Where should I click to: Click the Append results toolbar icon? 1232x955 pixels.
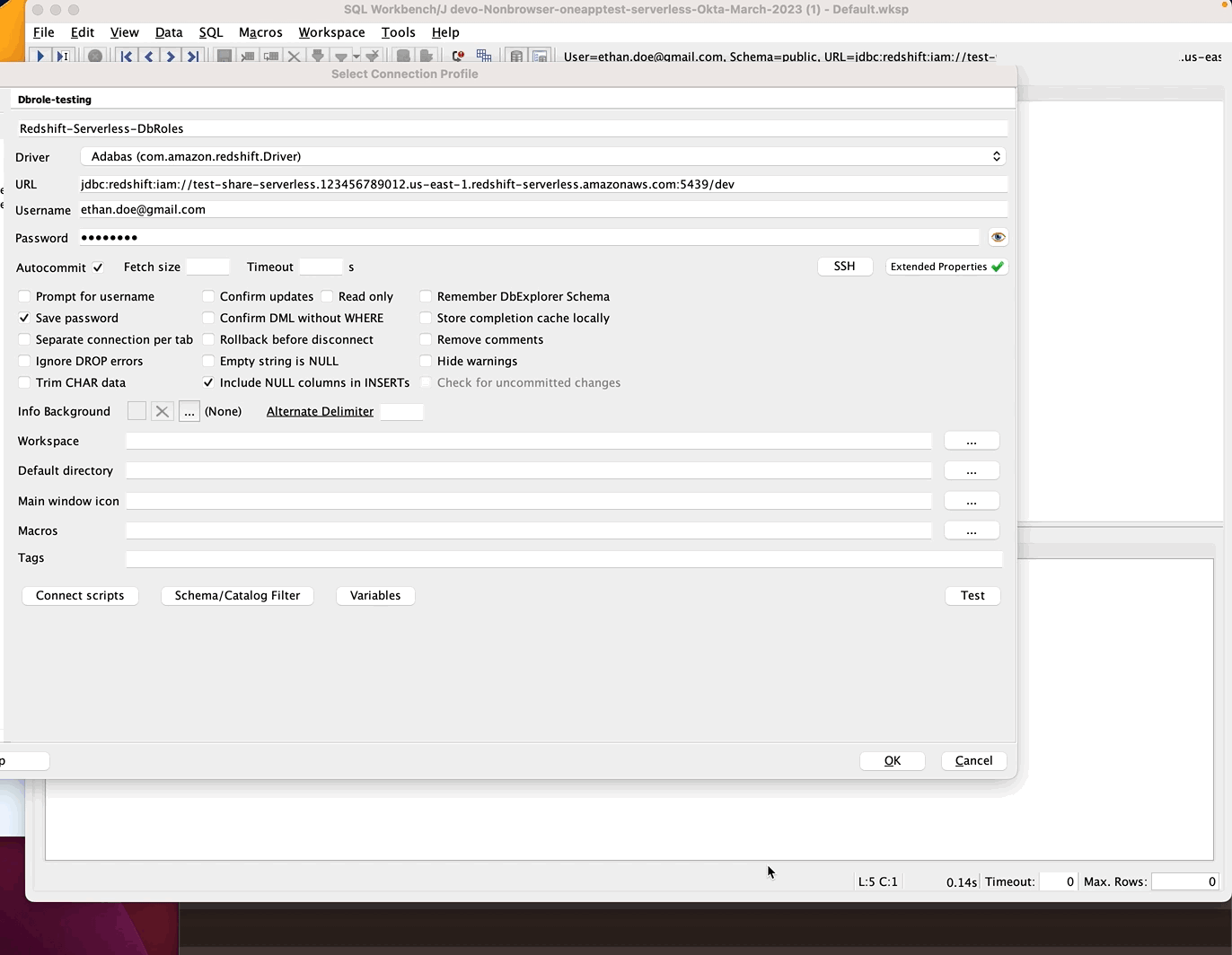pos(484,57)
